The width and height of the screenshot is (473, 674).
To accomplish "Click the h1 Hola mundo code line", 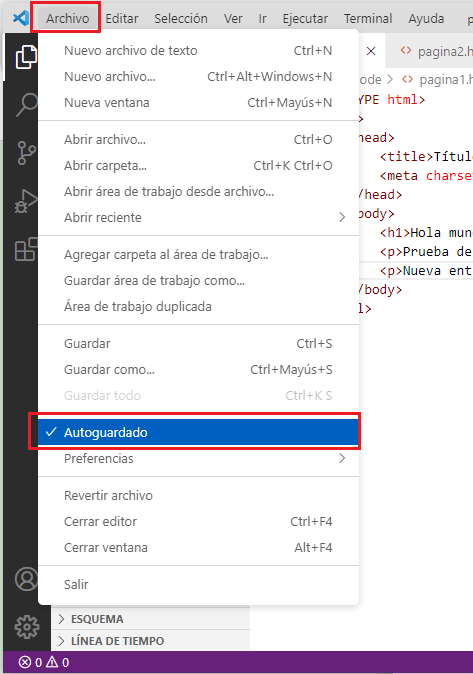I will coord(426,233).
